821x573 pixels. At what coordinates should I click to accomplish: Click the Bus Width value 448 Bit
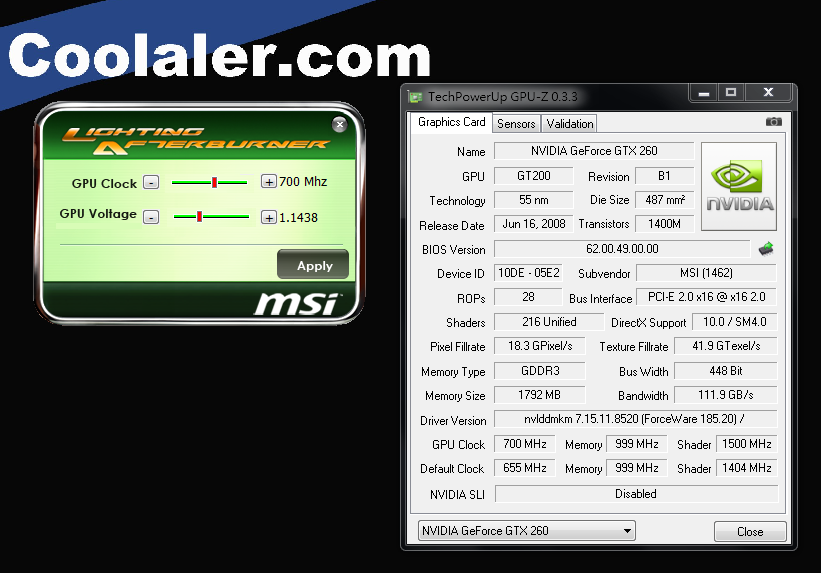click(x=726, y=371)
